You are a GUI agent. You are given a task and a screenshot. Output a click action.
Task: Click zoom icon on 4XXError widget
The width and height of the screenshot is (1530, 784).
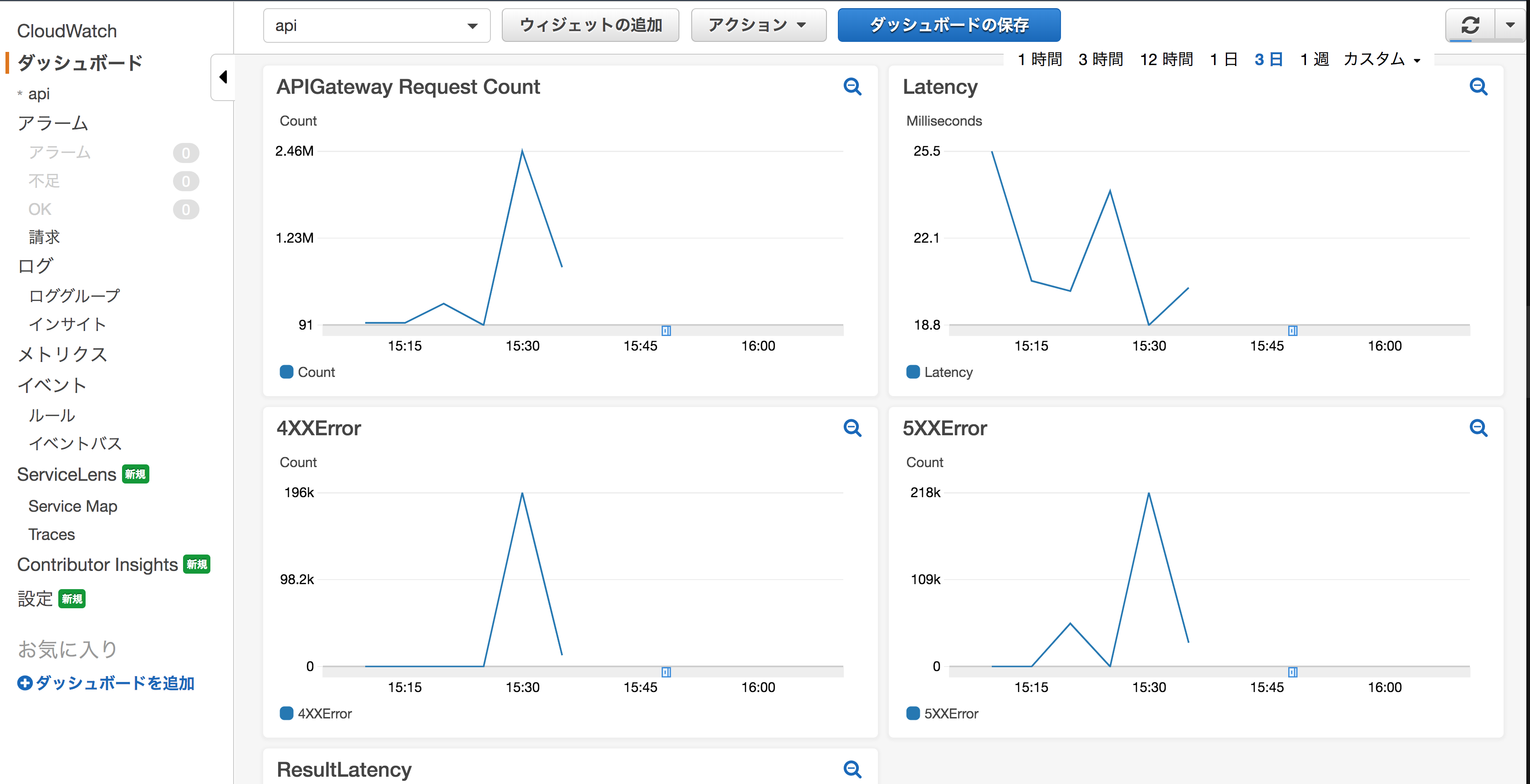coord(852,428)
